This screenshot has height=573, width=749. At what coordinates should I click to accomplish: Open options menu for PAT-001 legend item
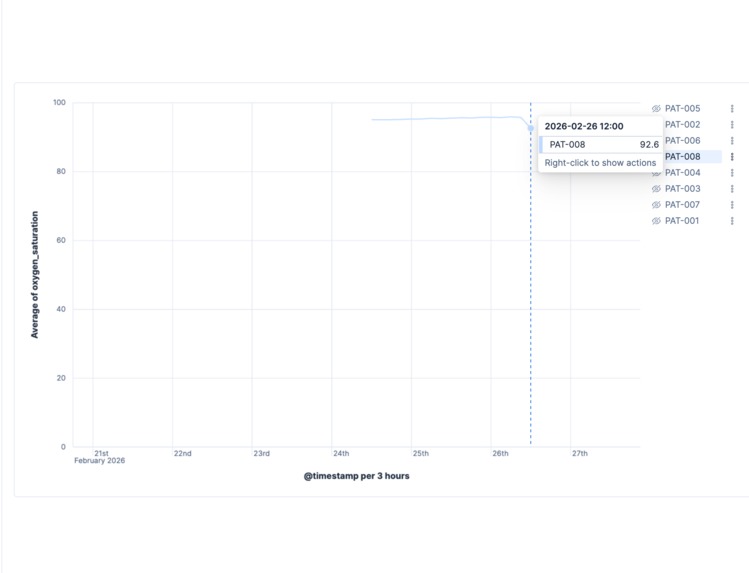(x=732, y=221)
